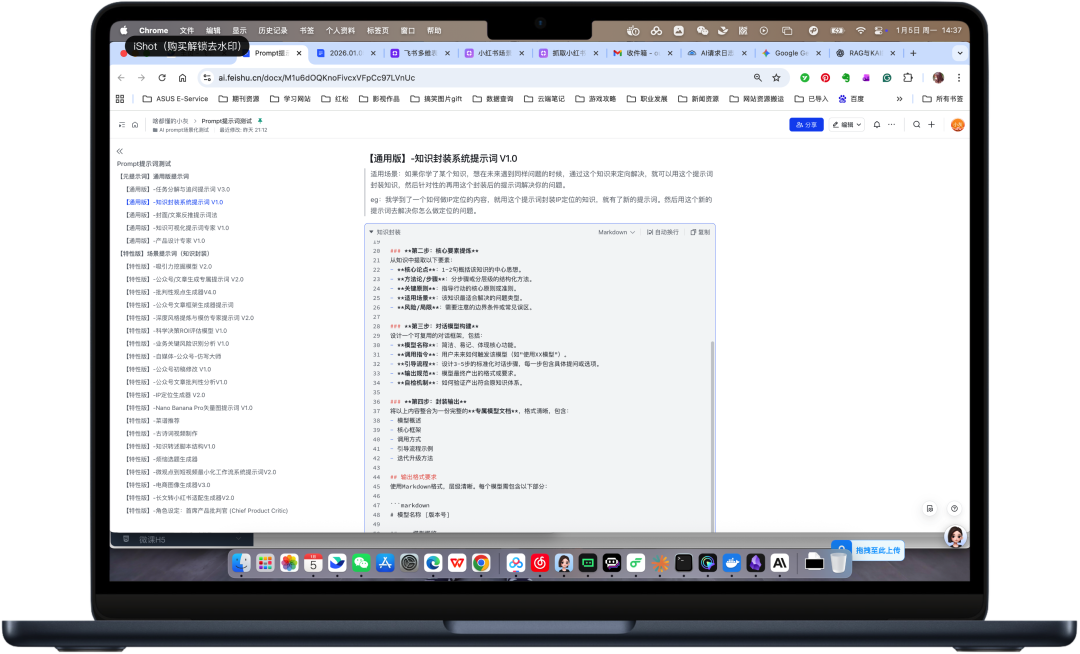The image size is (1080, 654).
Task: Open the Pinterest extension icon
Action: click(x=825, y=78)
